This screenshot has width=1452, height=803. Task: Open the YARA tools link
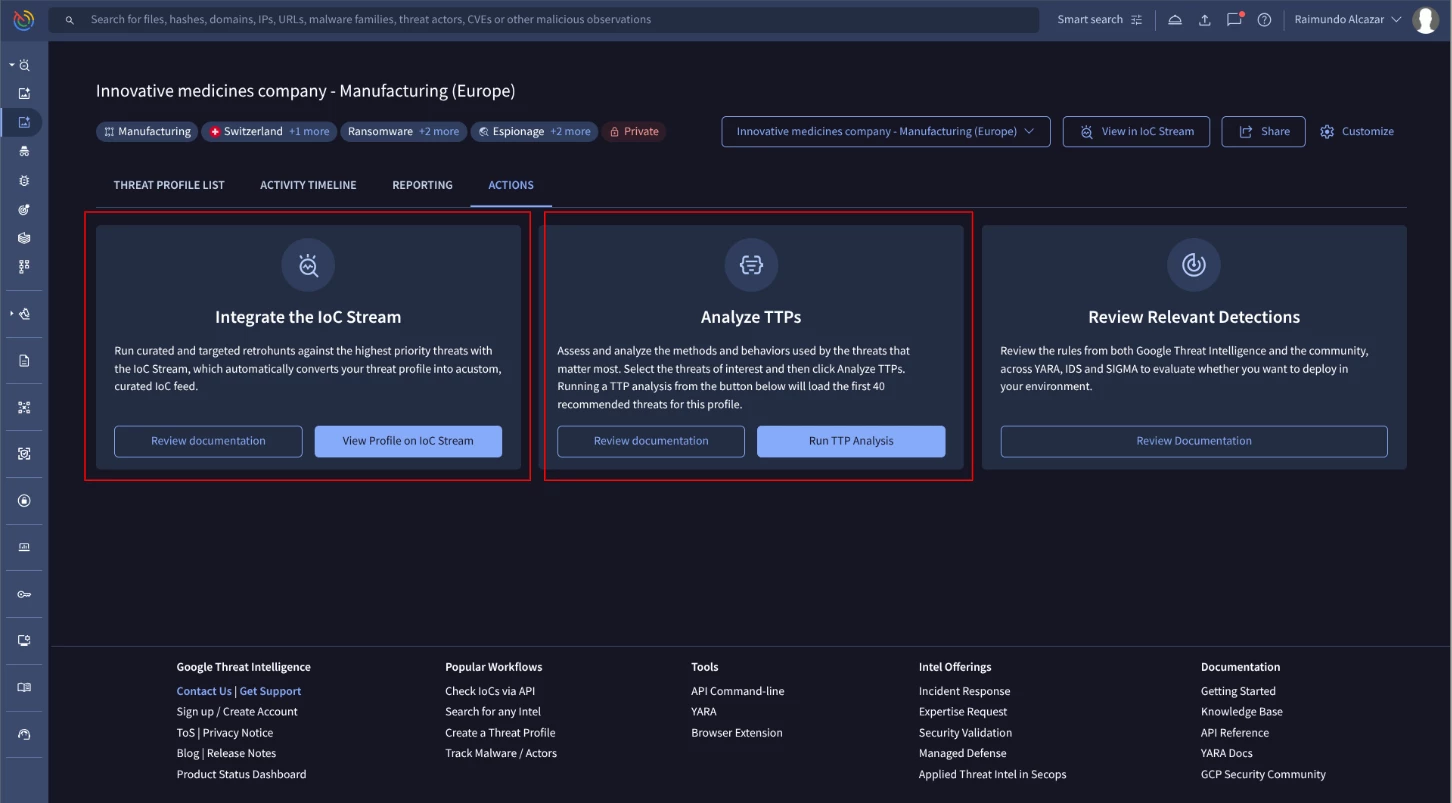point(704,712)
